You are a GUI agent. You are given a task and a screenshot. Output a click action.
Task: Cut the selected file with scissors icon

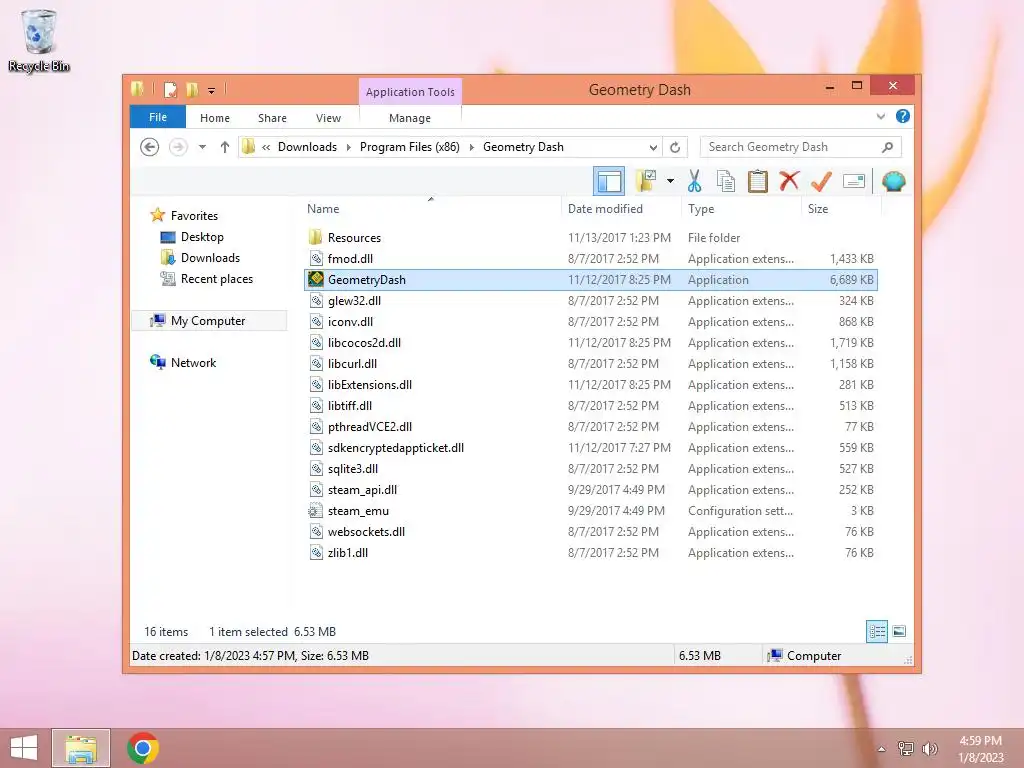(x=694, y=181)
